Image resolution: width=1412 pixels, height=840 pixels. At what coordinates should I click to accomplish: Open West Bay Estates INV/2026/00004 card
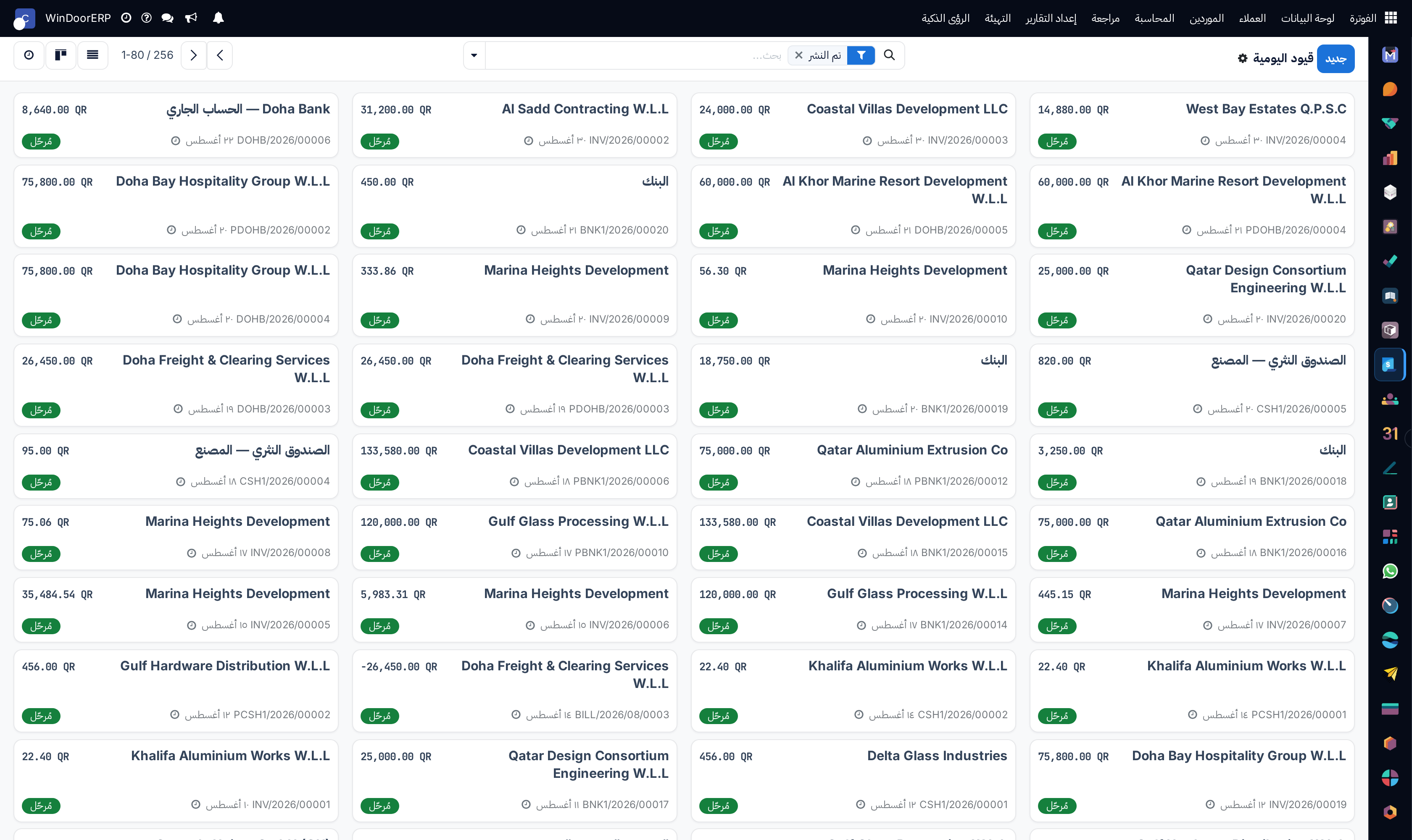(x=1192, y=125)
